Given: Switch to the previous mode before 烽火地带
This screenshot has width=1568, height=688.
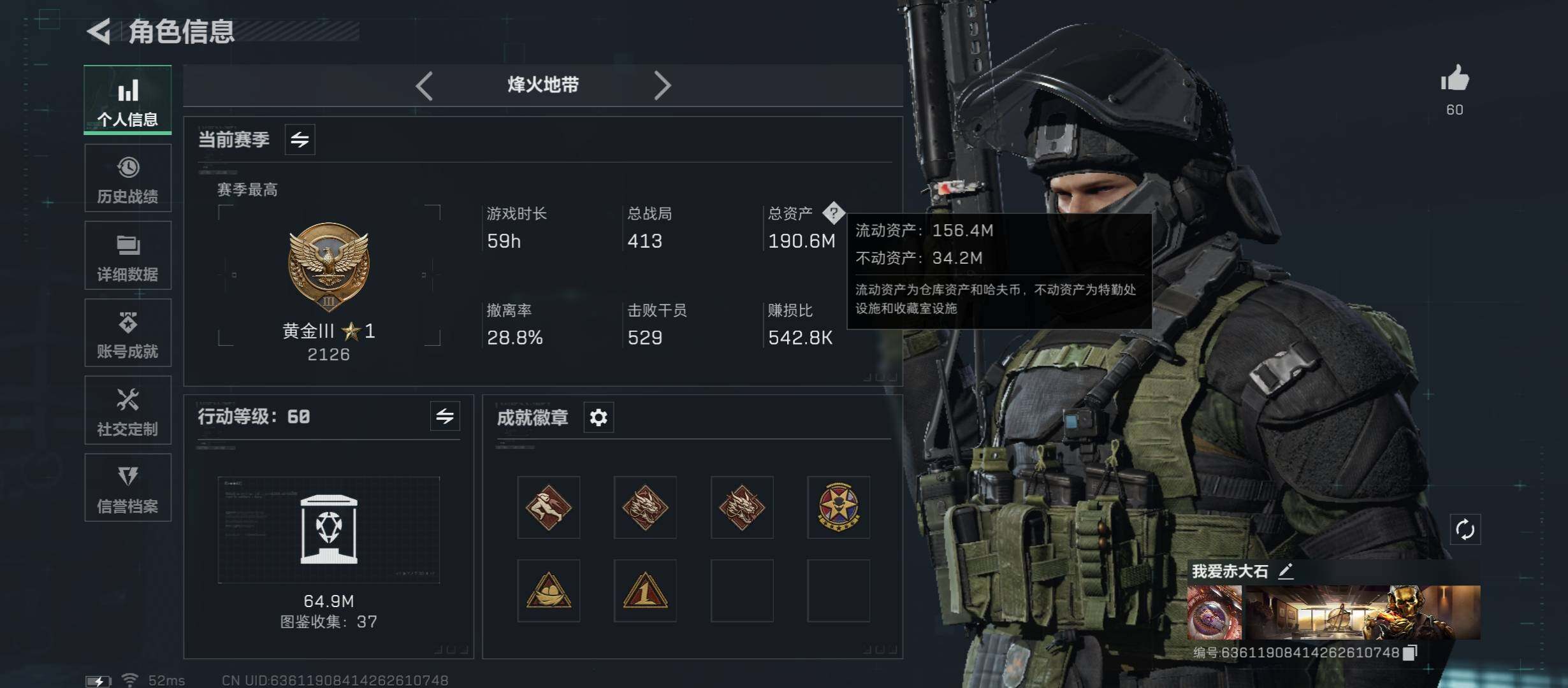Looking at the screenshot, I should point(425,85).
